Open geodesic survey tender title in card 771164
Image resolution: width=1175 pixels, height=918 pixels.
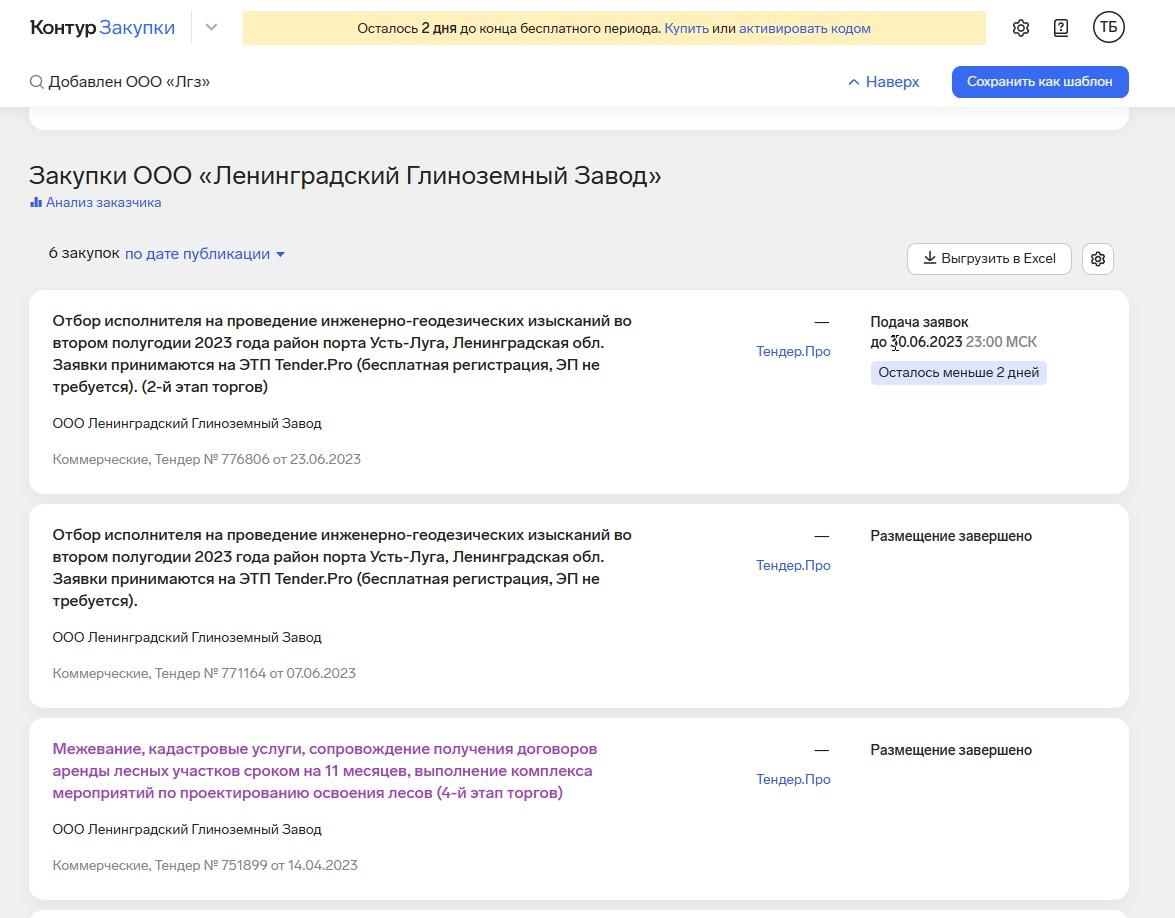(x=342, y=568)
